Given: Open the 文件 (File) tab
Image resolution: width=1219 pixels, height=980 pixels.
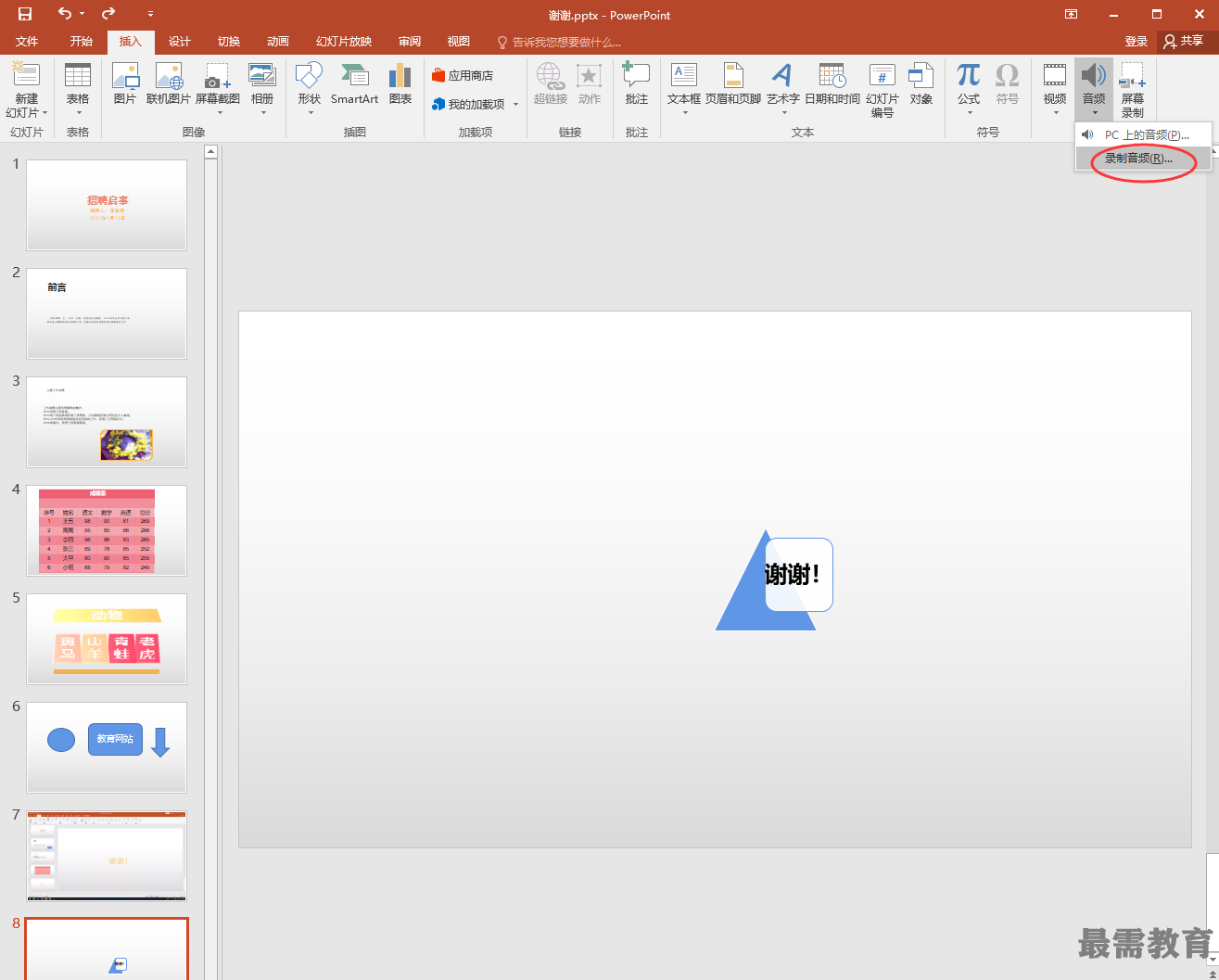Looking at the screenshot, I should pos(27,42).
